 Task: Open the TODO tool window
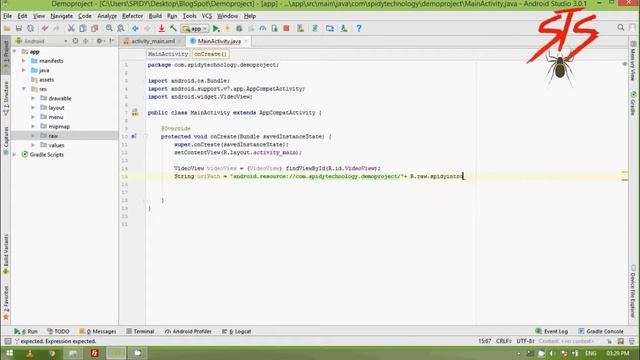(58, 331)
